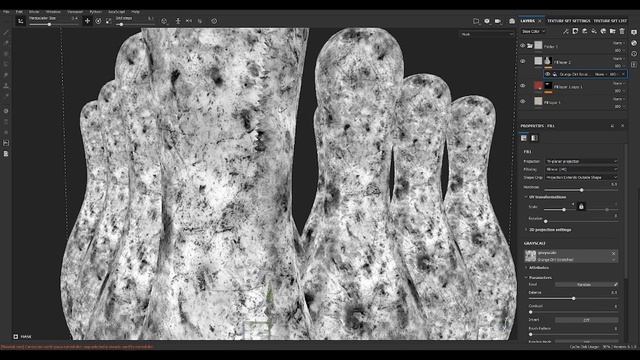The height and width of the screenshot is (360, 640).
Task: Select the Clone stamp tool in left toolbar
Action: 6,86
